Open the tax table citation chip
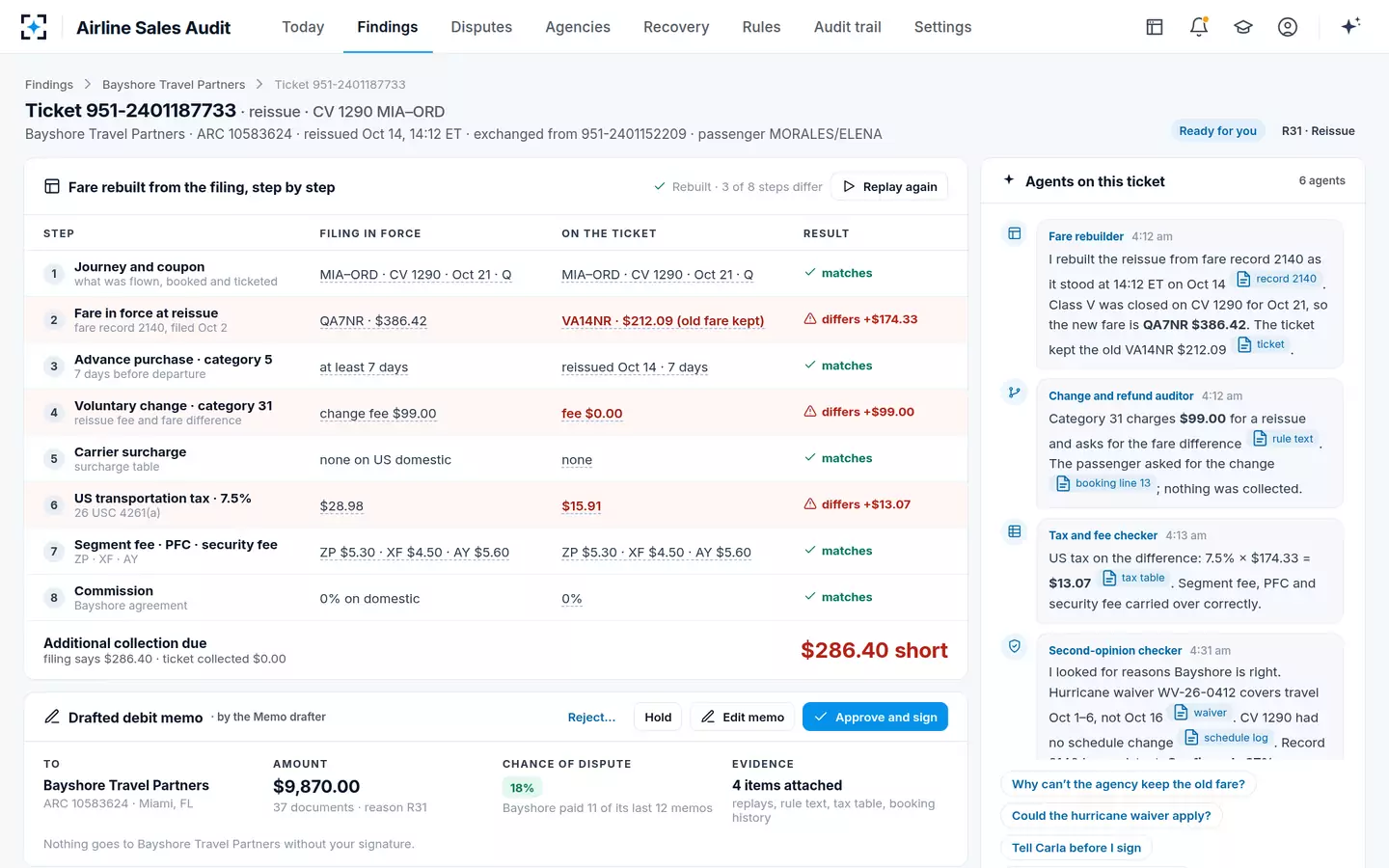Viewport: 1389px width, 868px height. pos(1133,578)
